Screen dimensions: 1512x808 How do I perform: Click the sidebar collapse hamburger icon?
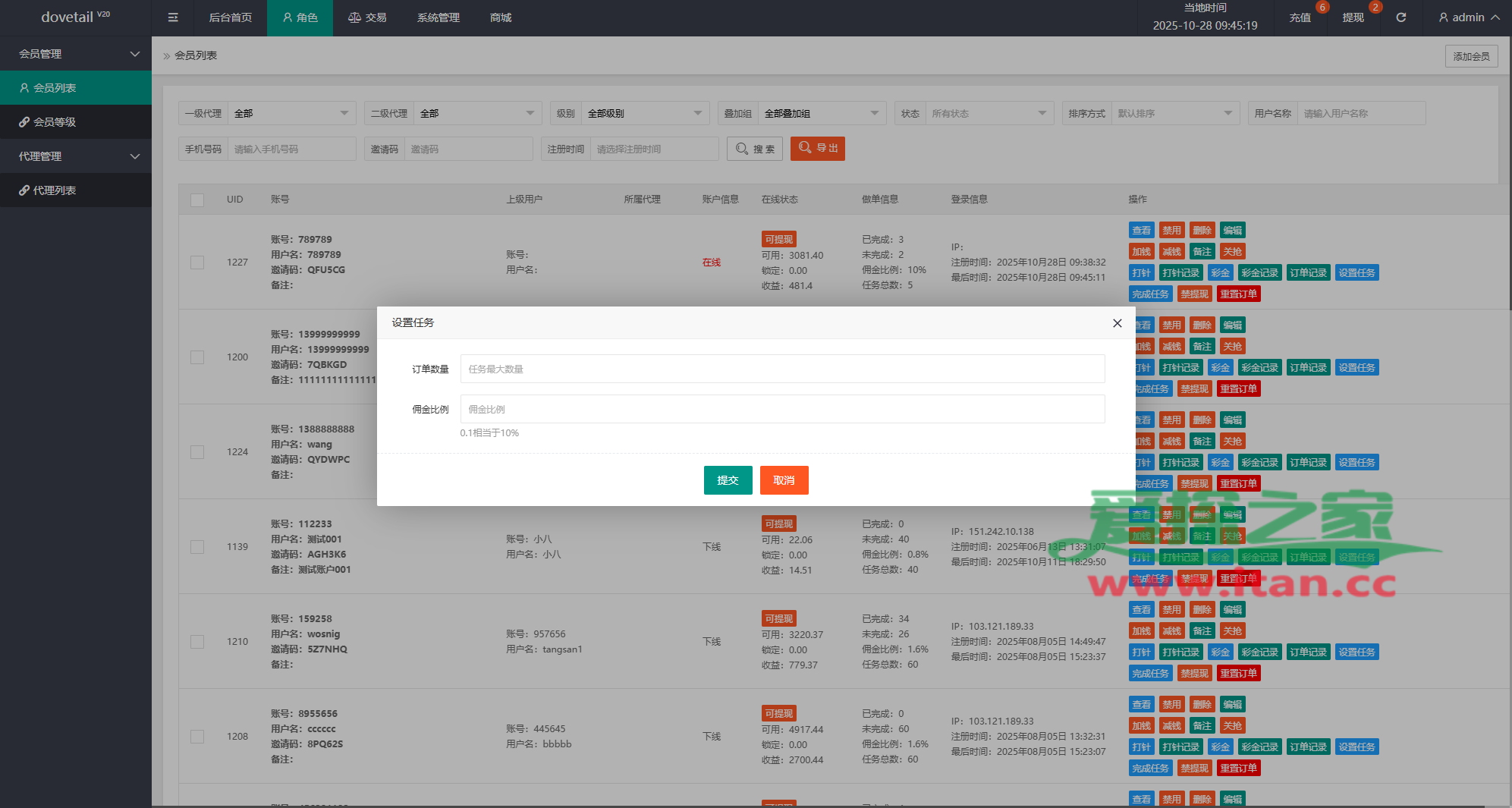tap(173, 17)
